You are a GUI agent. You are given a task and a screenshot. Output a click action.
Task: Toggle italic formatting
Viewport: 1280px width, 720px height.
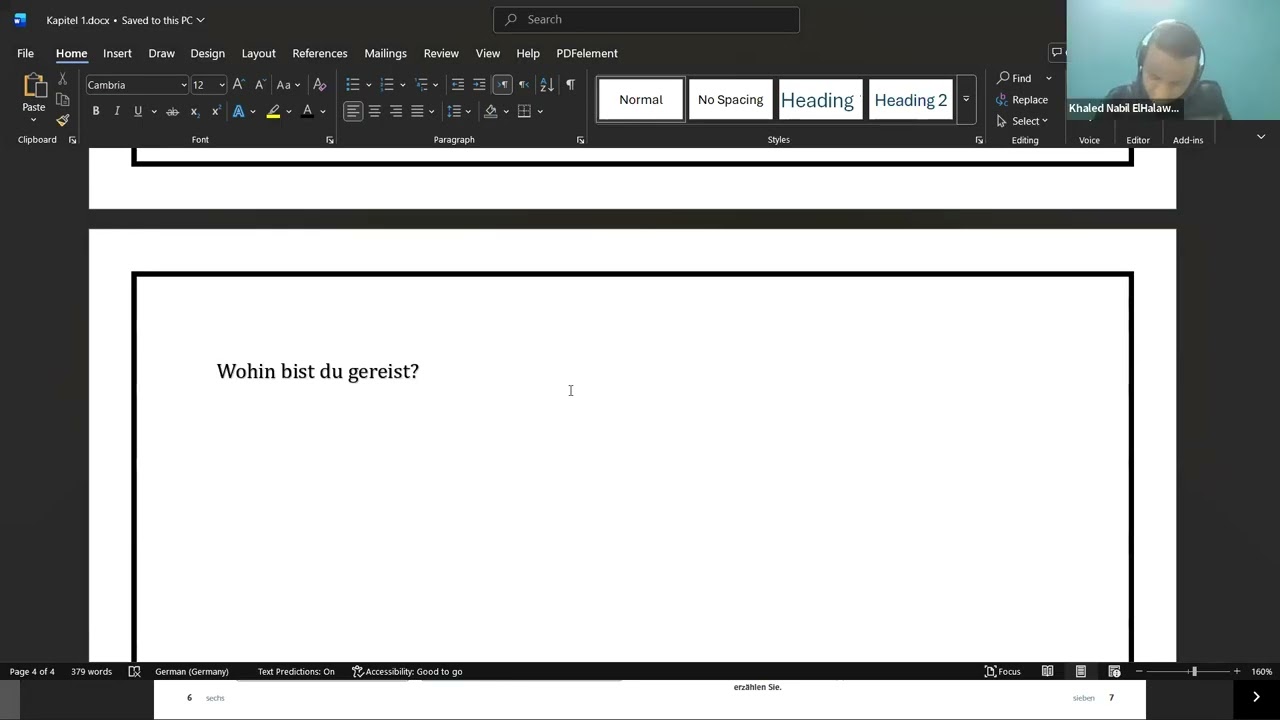117,111
